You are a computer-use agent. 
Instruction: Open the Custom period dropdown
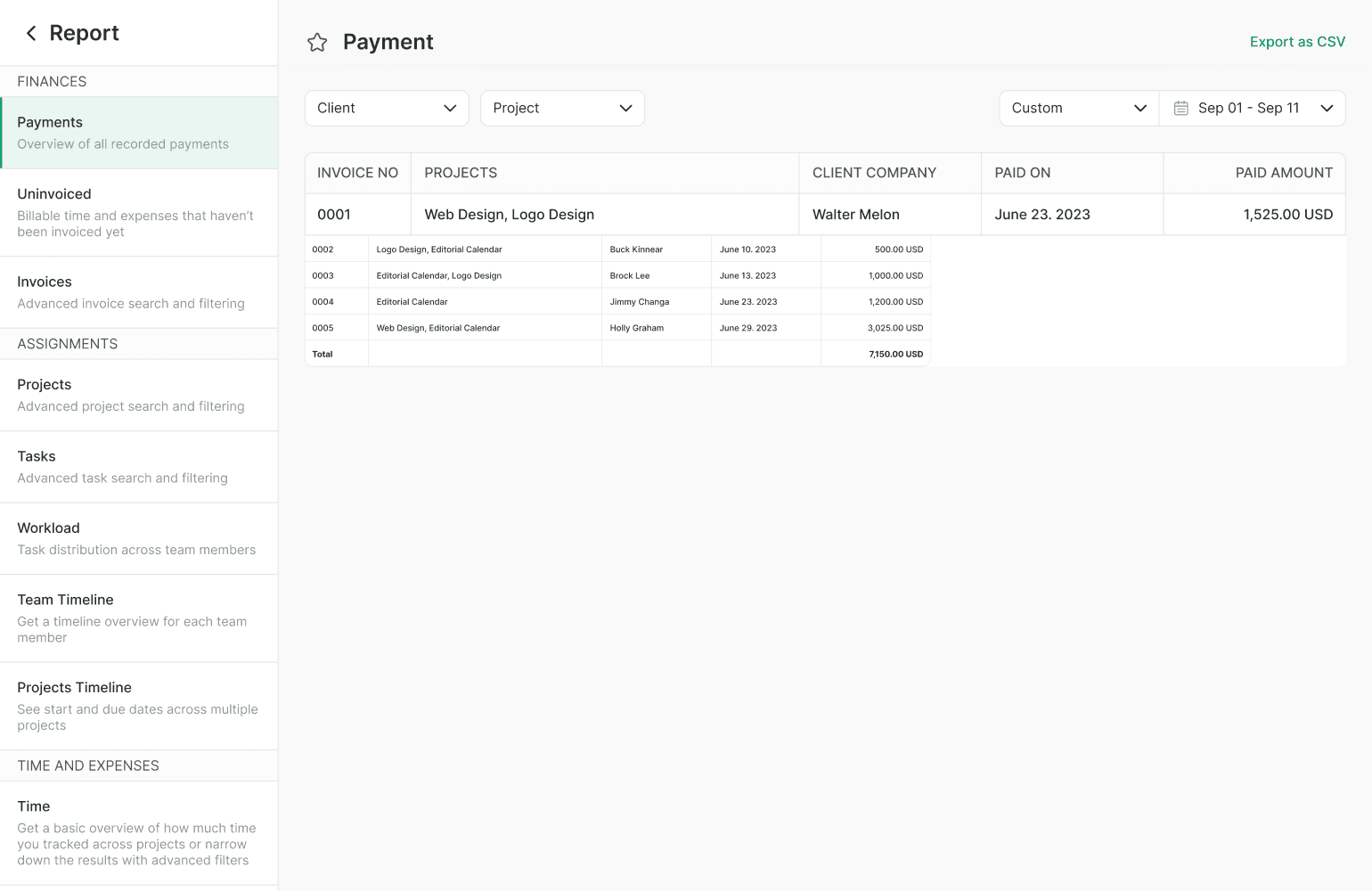[x=1078, y=108]
